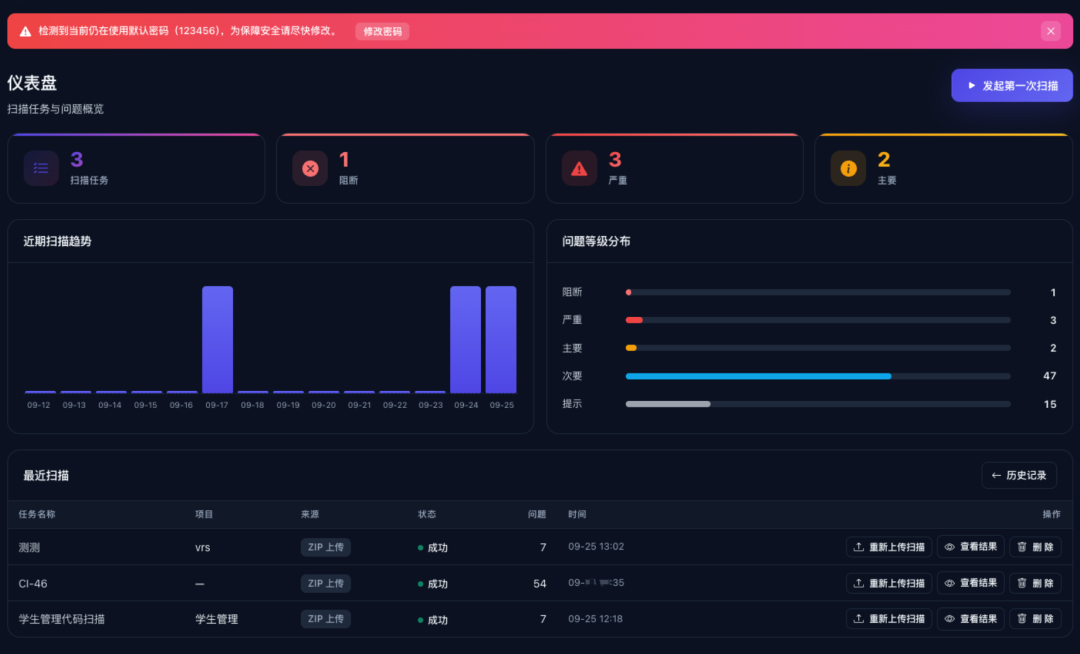The width and height of the screenshot is (1080, 654).
Task: Click the 主要 level distribution bar
Action: tap(818, 348)
